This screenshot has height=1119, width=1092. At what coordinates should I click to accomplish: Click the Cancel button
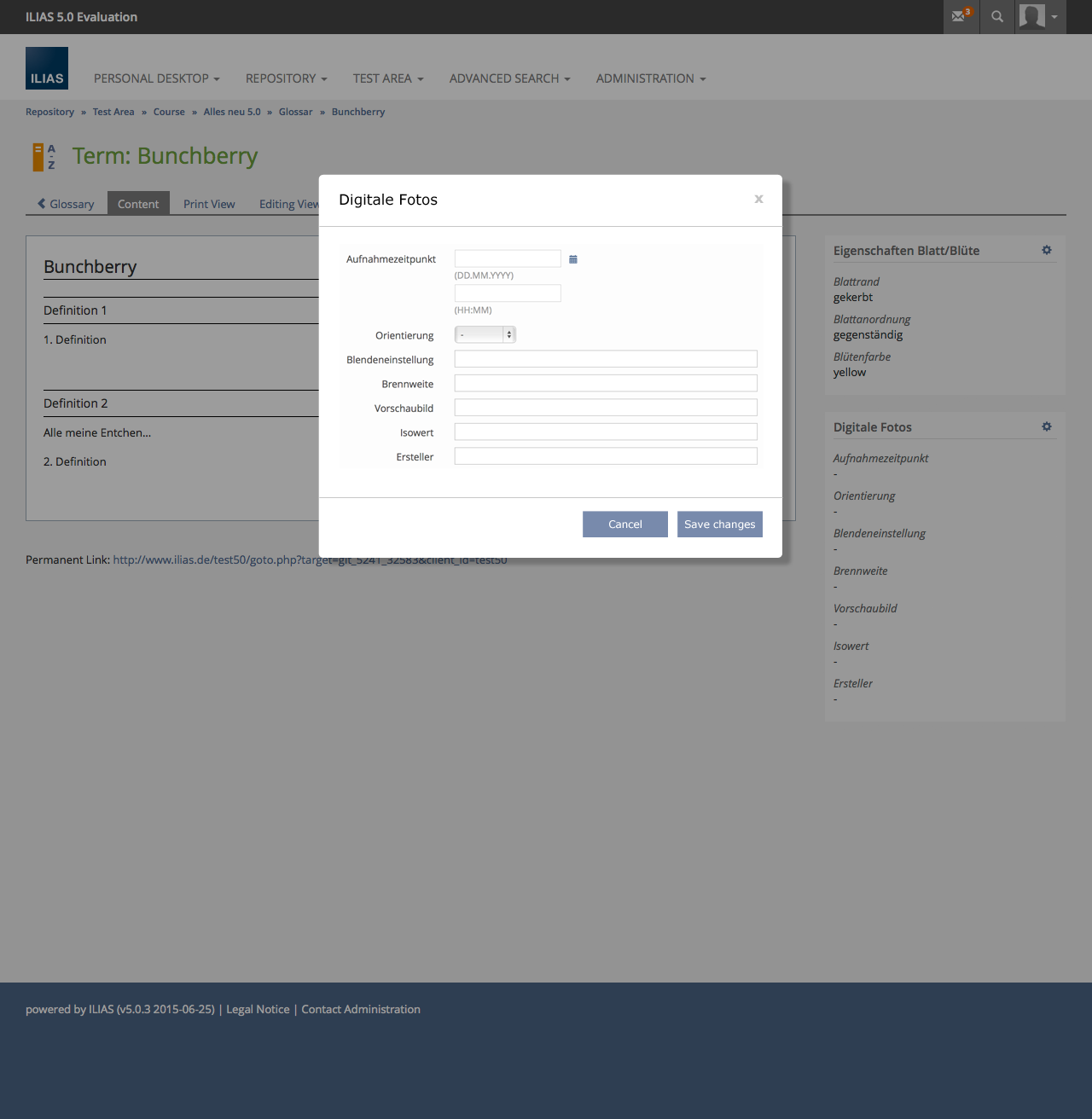pyautogui.click(x=624, y=524)
